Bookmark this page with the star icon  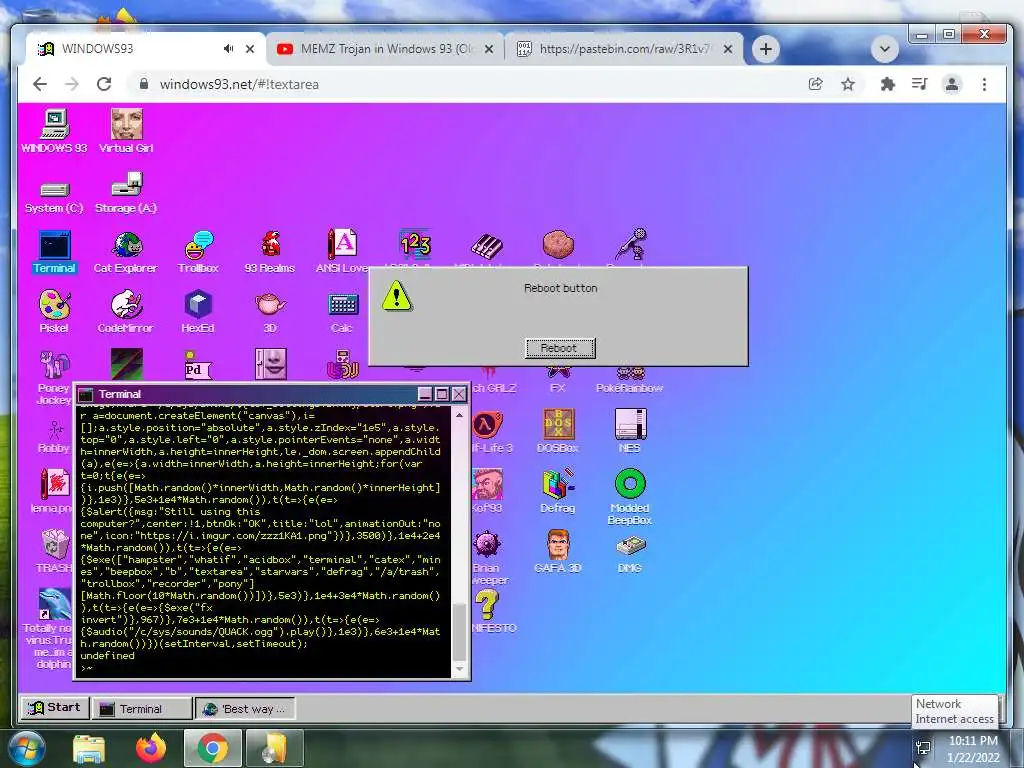[x=848, y=84]
